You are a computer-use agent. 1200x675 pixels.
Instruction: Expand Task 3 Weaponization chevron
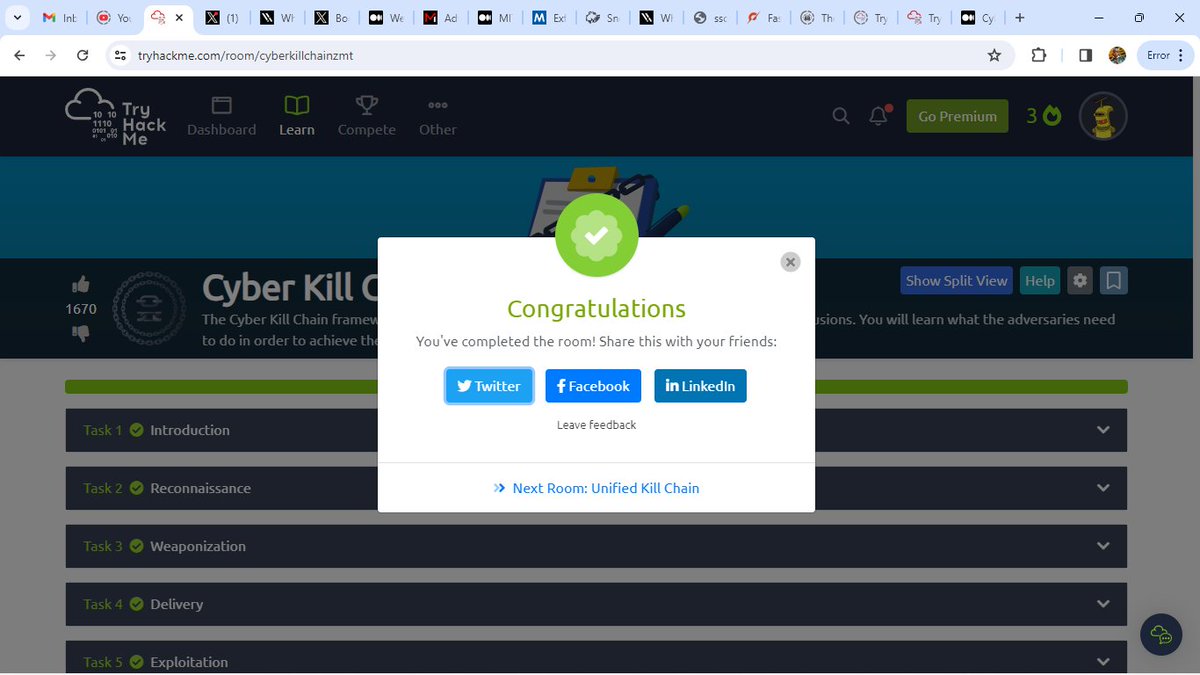[1103, 546]
